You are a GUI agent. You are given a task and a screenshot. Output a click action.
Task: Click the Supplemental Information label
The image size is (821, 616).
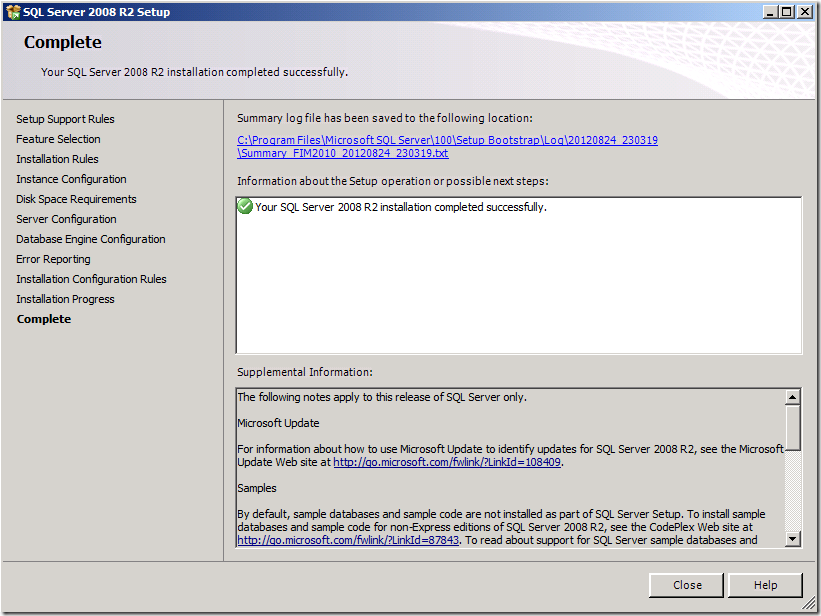pyautogui.click(x=305, y=372)
